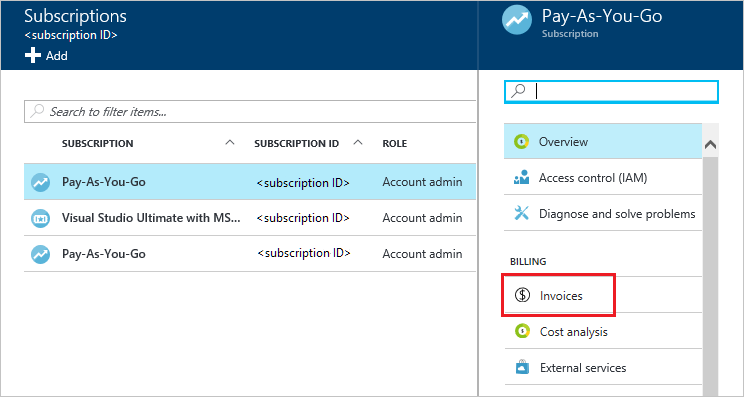Click the ROLE column header

[x=395, y=143]
